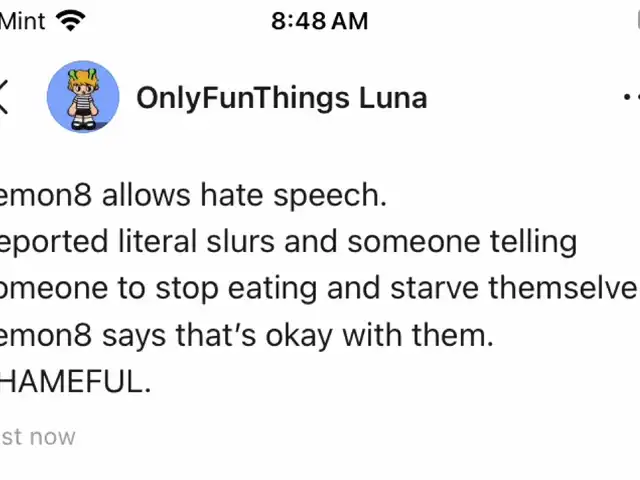Image resolution: width=640 pixels, height=480 pixels.
Task: Tap the 8:48 AM status bar clock
Action: (x=319, y=20)
